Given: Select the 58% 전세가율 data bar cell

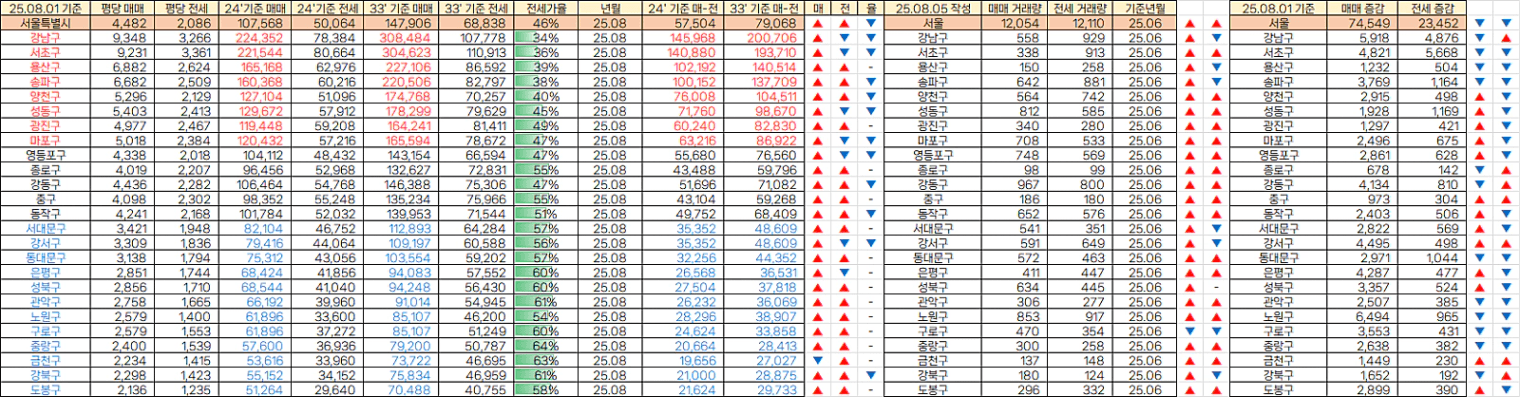Looking at the screenshot, I should (x=545, y=389).
